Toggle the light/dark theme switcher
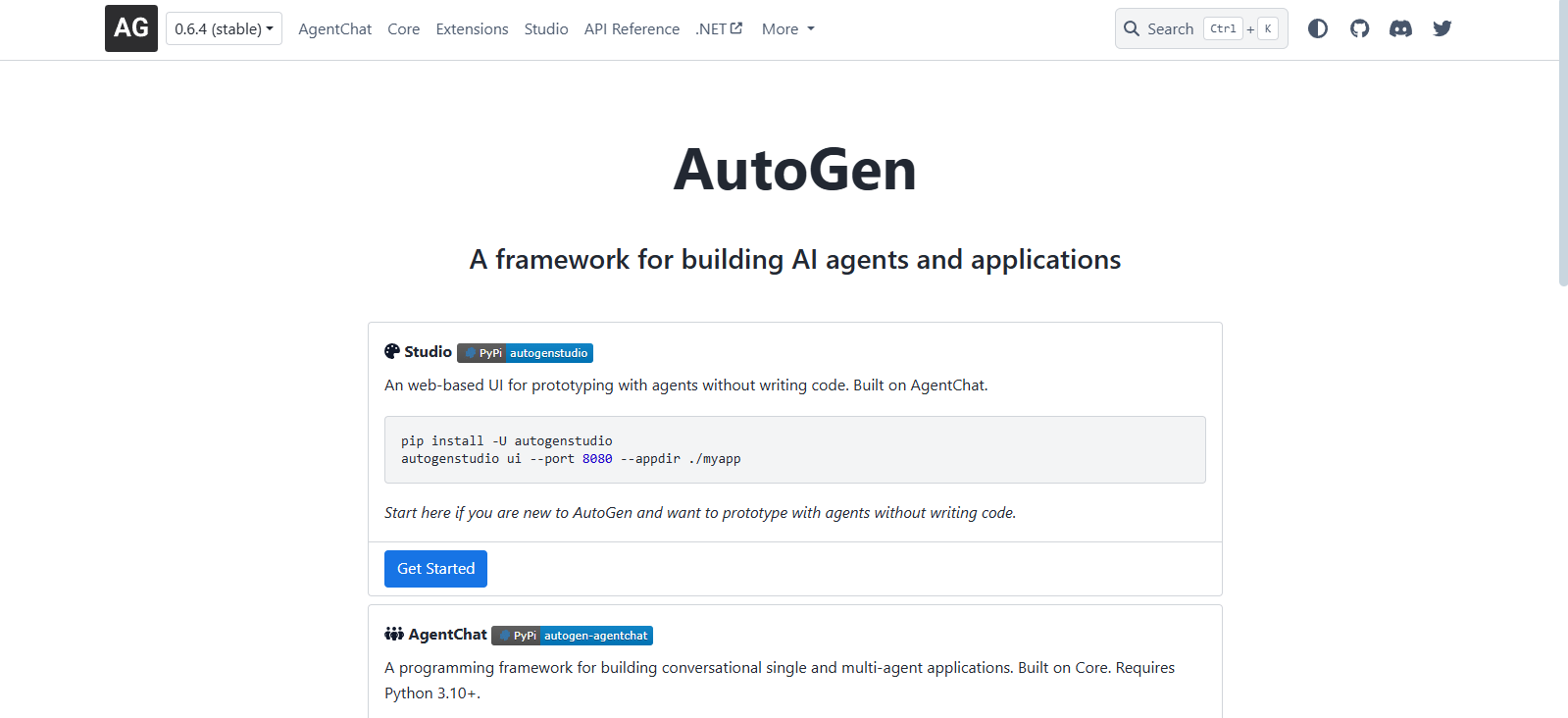Viewport: 1568px width, 718px height. tap(1318, 28)
